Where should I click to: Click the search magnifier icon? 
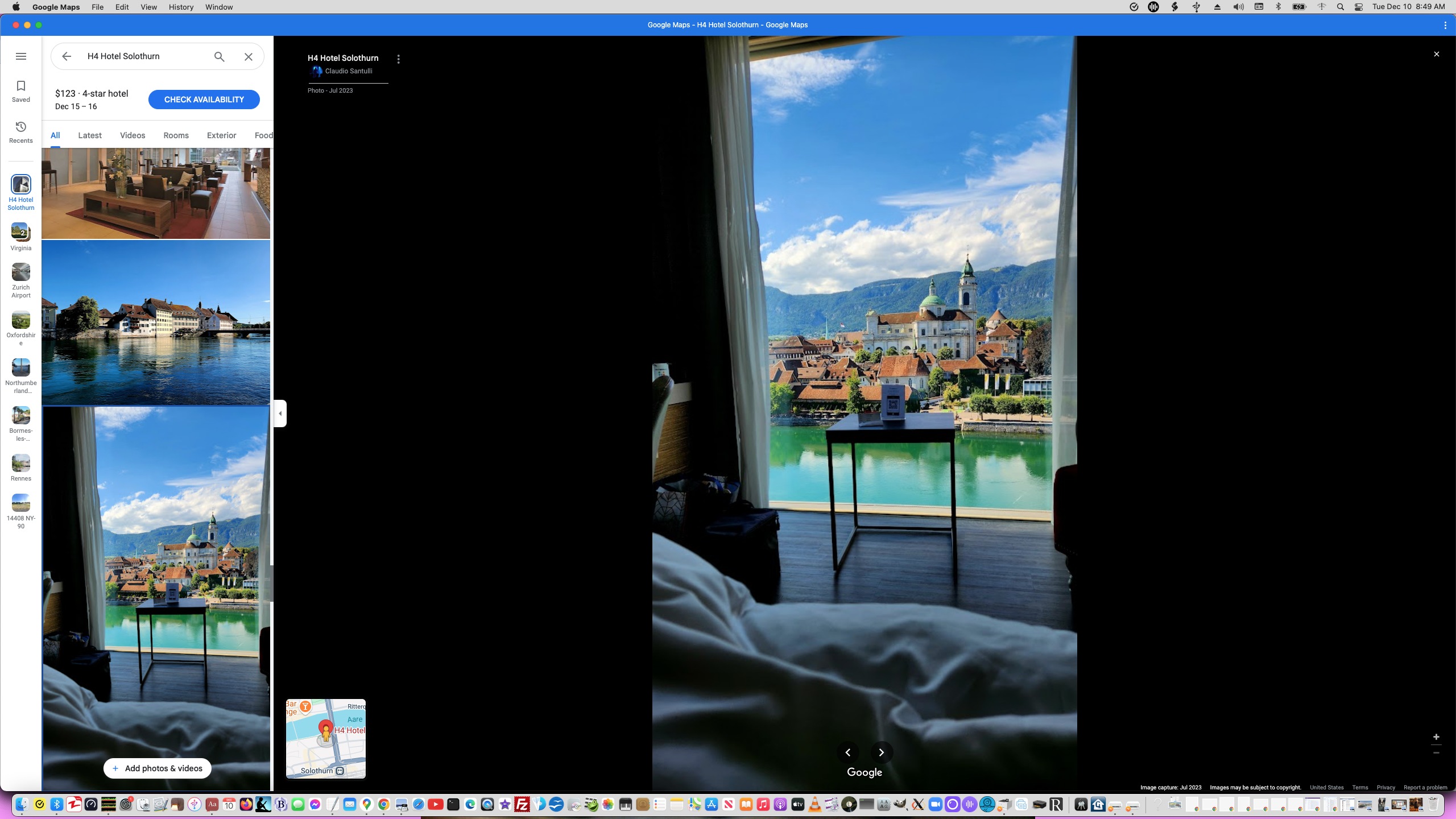pyautogui.click(x=219, y=56)
